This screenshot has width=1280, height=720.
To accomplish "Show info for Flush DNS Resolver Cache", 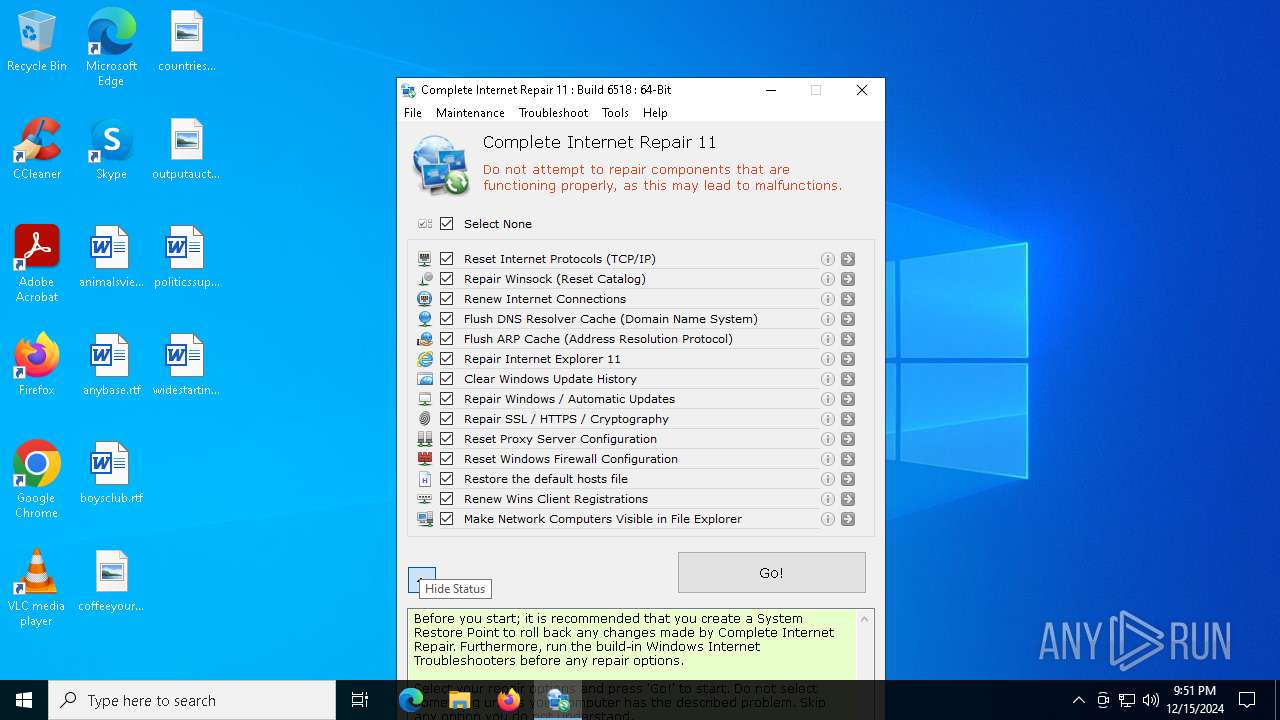I will point(827,319).
